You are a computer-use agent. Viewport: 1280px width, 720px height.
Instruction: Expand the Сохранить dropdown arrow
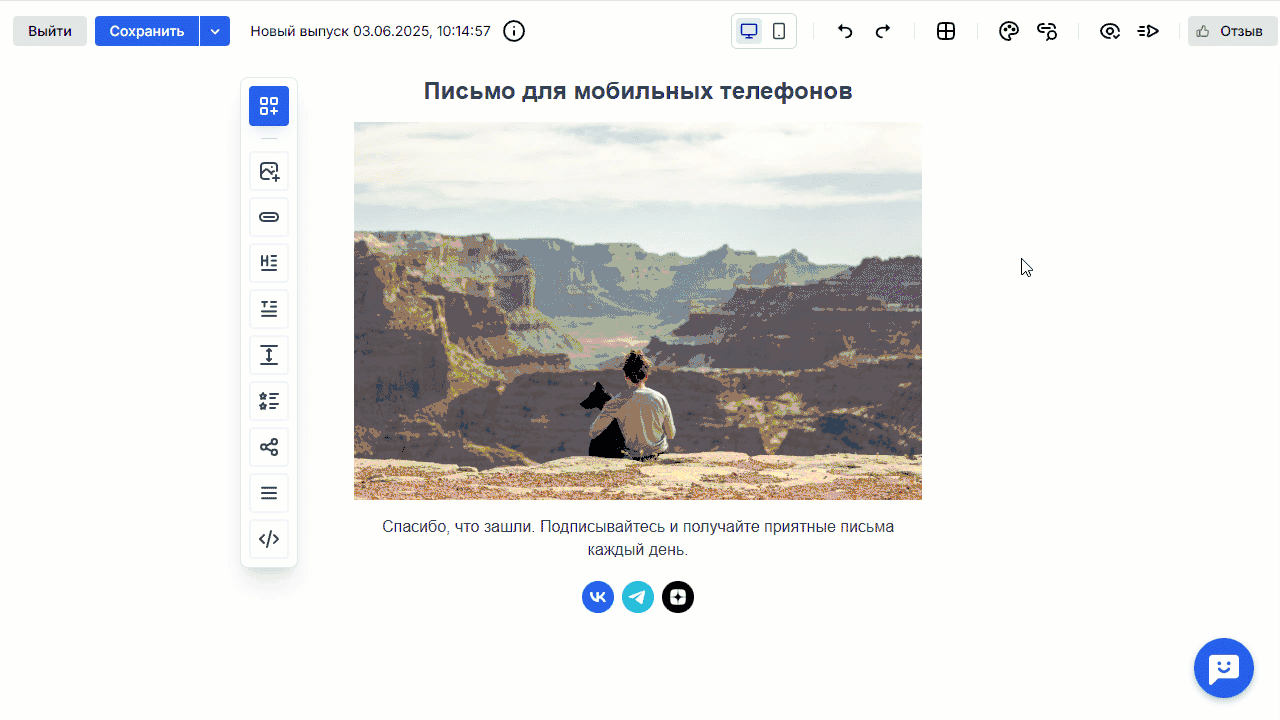click(x=215, y=31)
